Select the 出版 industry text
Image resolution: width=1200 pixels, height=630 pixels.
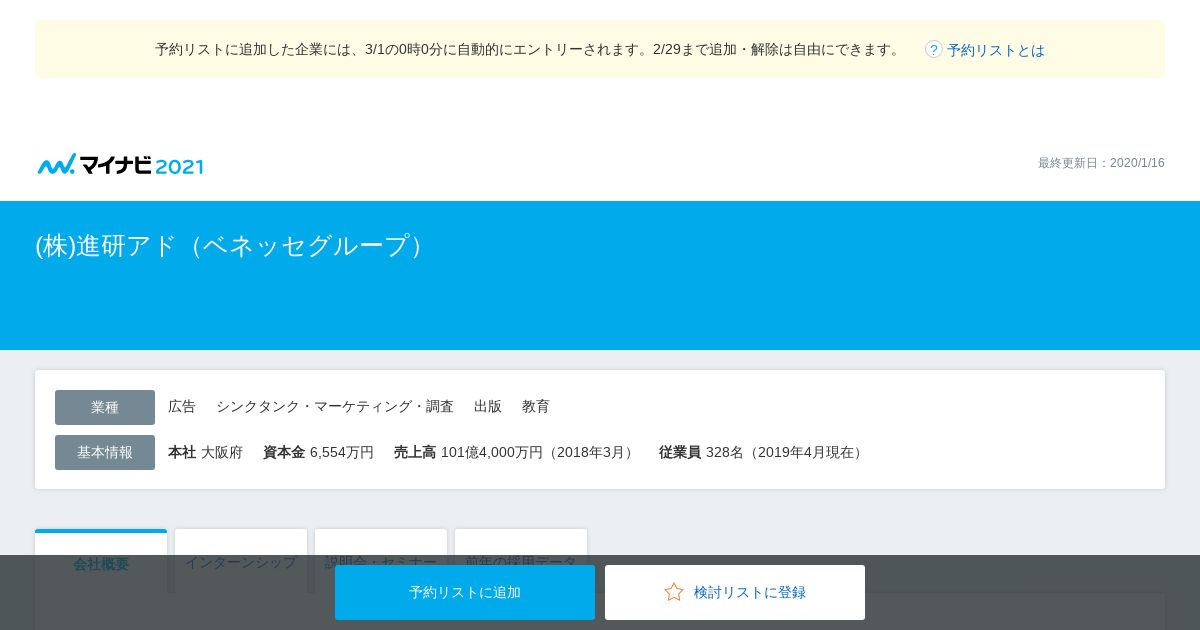coord(488,406)
